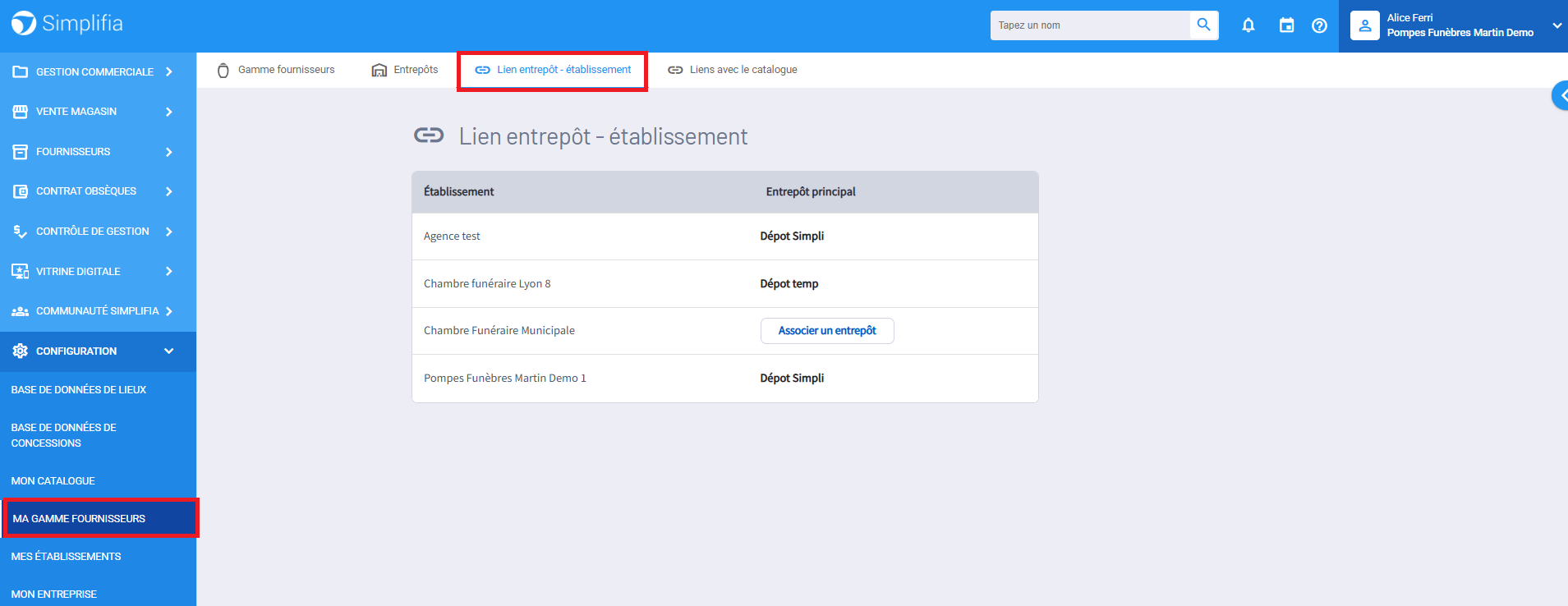Switch to the Entrepôts tab
The height and width of the screenshot is (606, 1568).
[405, 70]
